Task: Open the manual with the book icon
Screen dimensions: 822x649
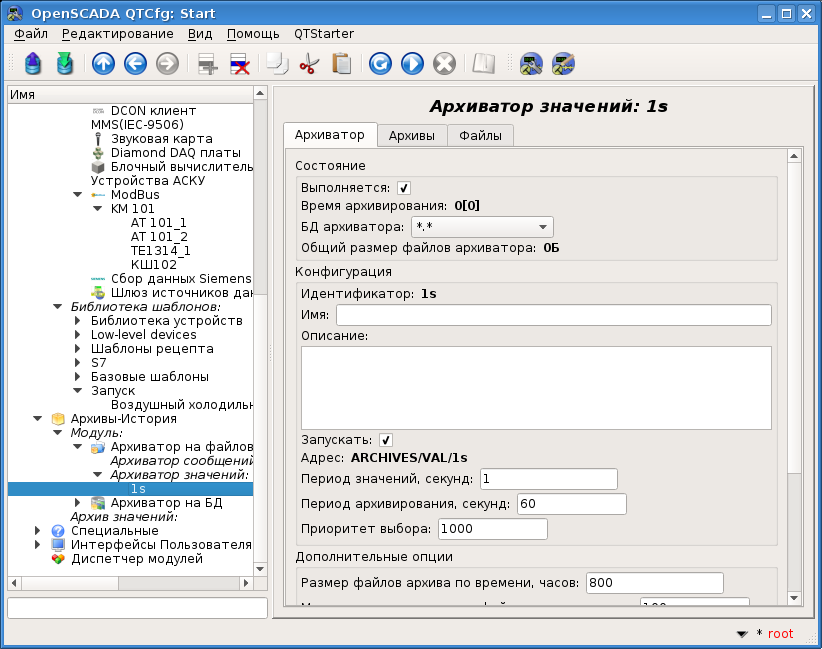Action: tap(483, 64)
